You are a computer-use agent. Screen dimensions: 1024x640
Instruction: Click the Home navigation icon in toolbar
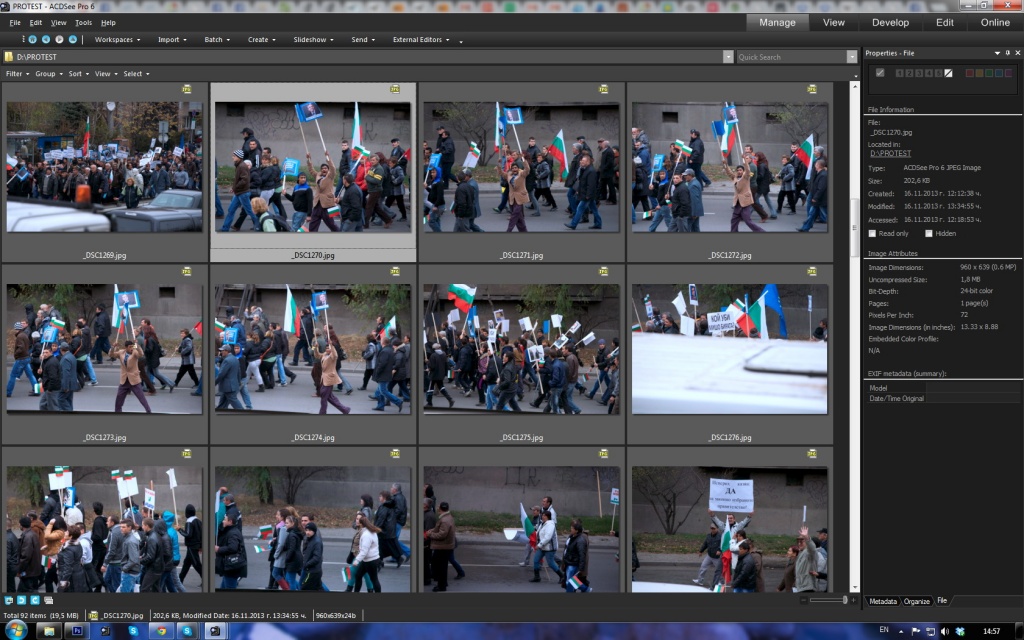click(32, 40)
